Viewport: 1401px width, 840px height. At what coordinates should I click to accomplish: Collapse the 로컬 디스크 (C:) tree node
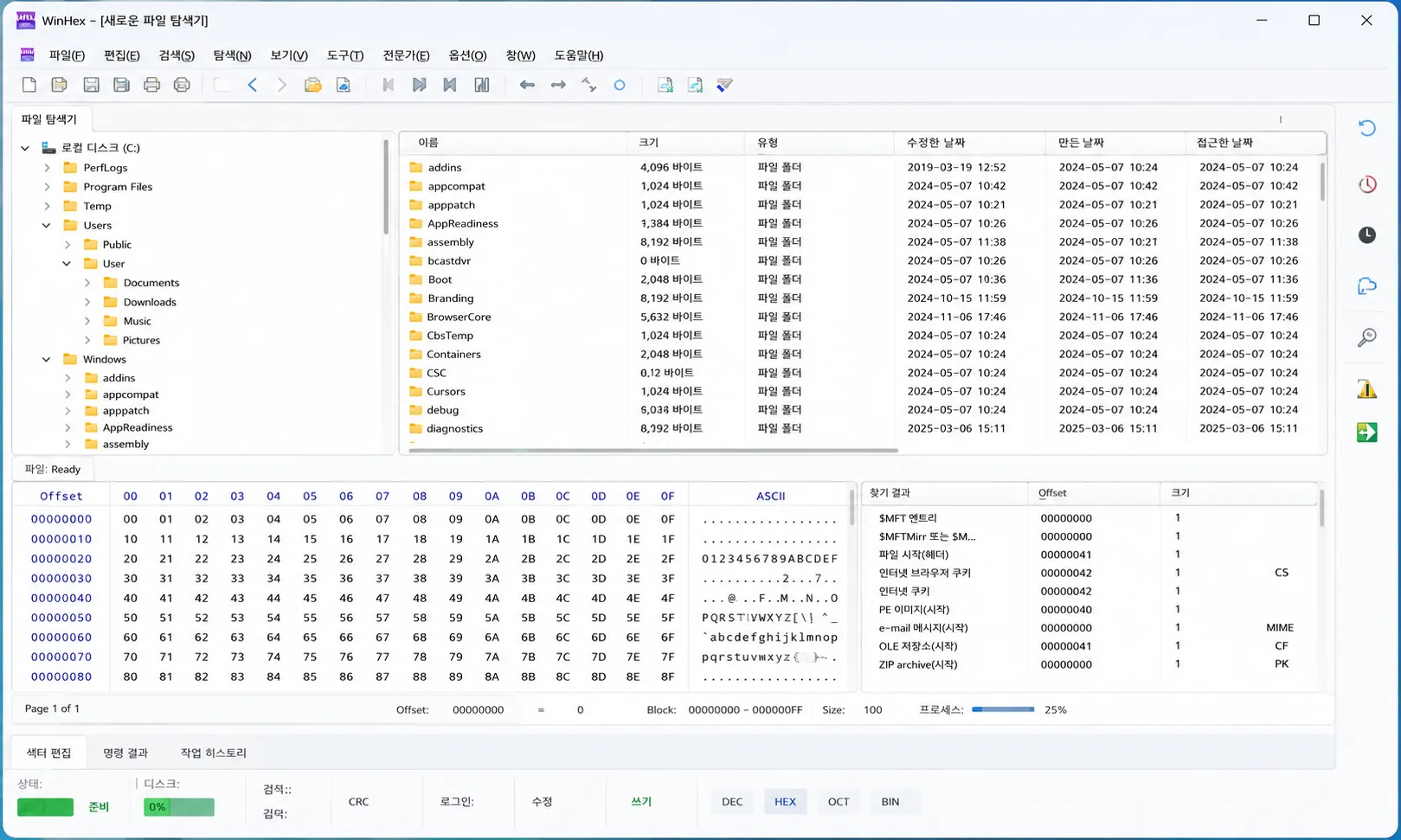25,148
